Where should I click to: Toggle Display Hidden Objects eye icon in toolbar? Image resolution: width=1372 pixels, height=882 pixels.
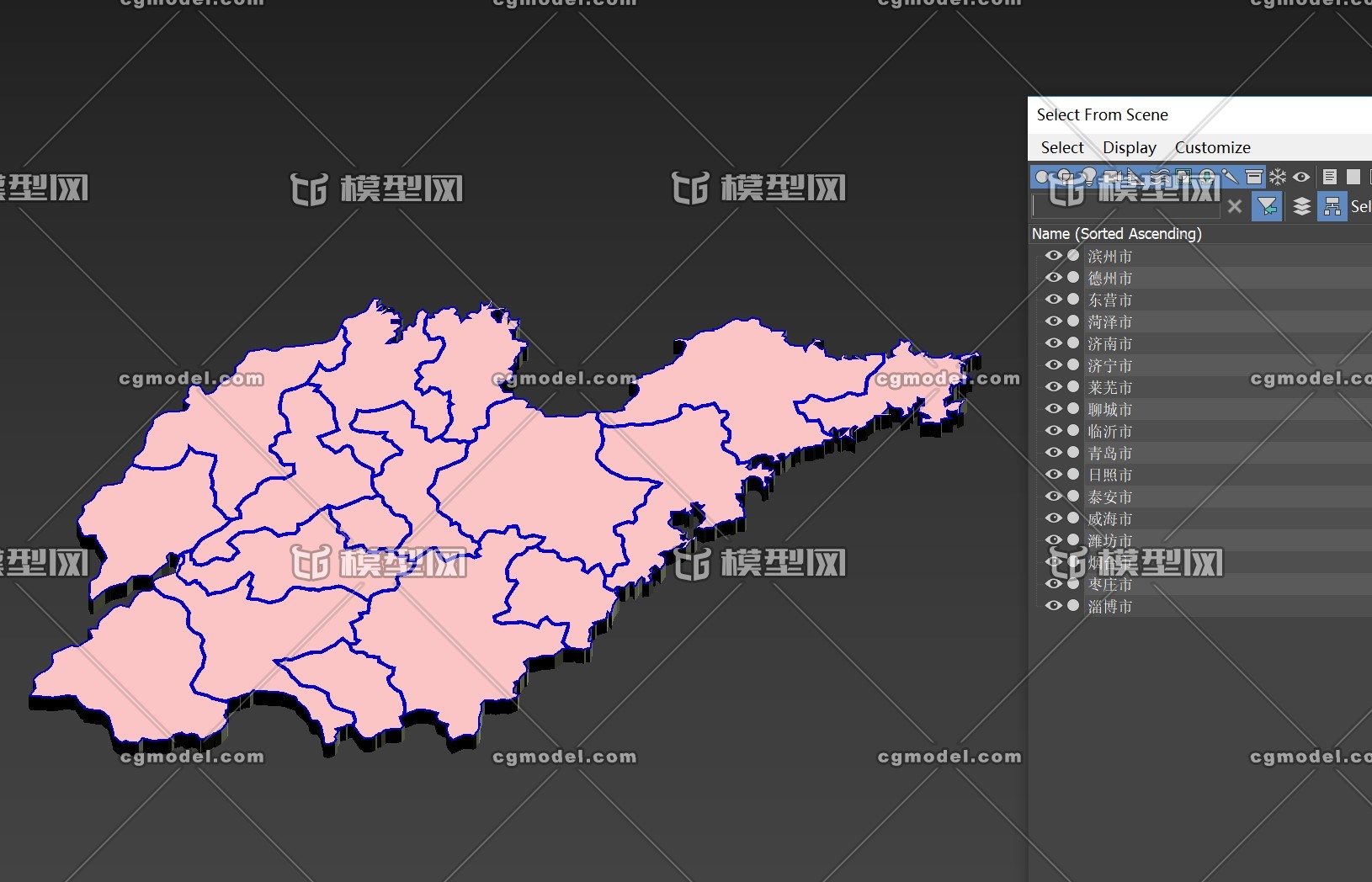(1301, 177)
